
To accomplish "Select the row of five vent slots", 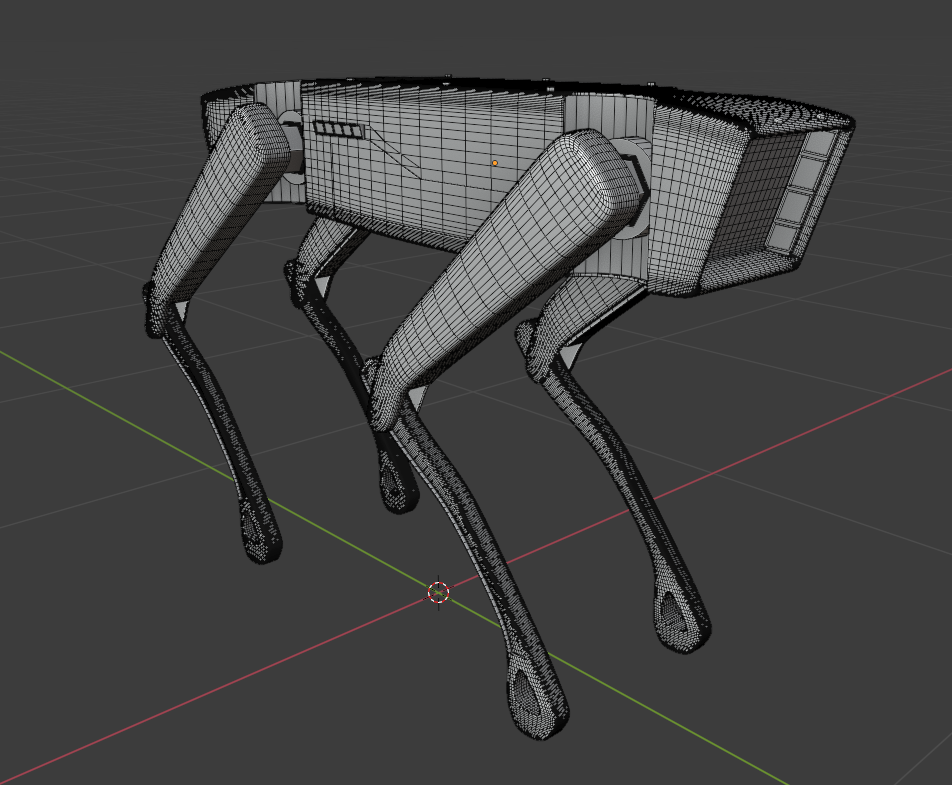I will [339, 129].
